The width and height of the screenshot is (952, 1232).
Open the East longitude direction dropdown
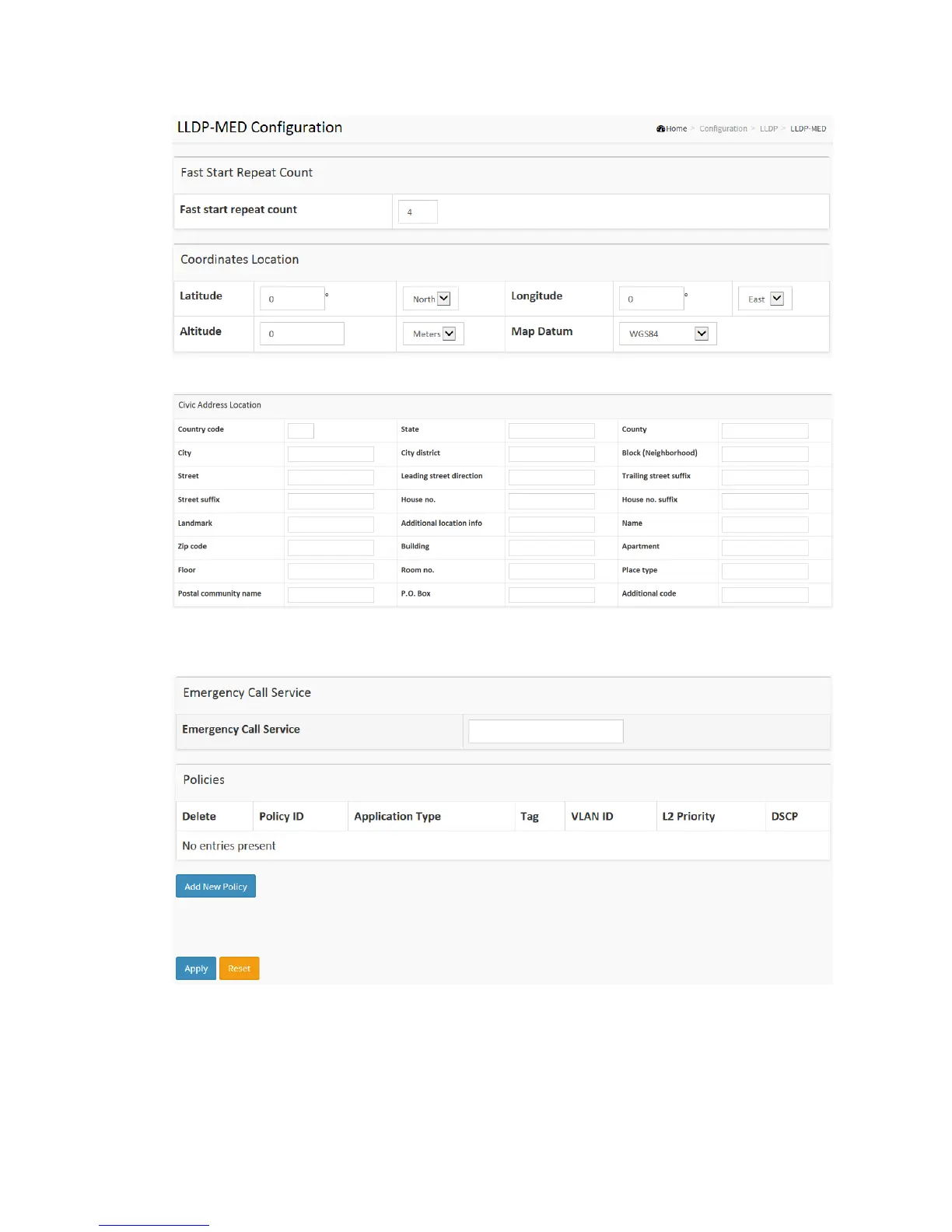coord(765,299)
